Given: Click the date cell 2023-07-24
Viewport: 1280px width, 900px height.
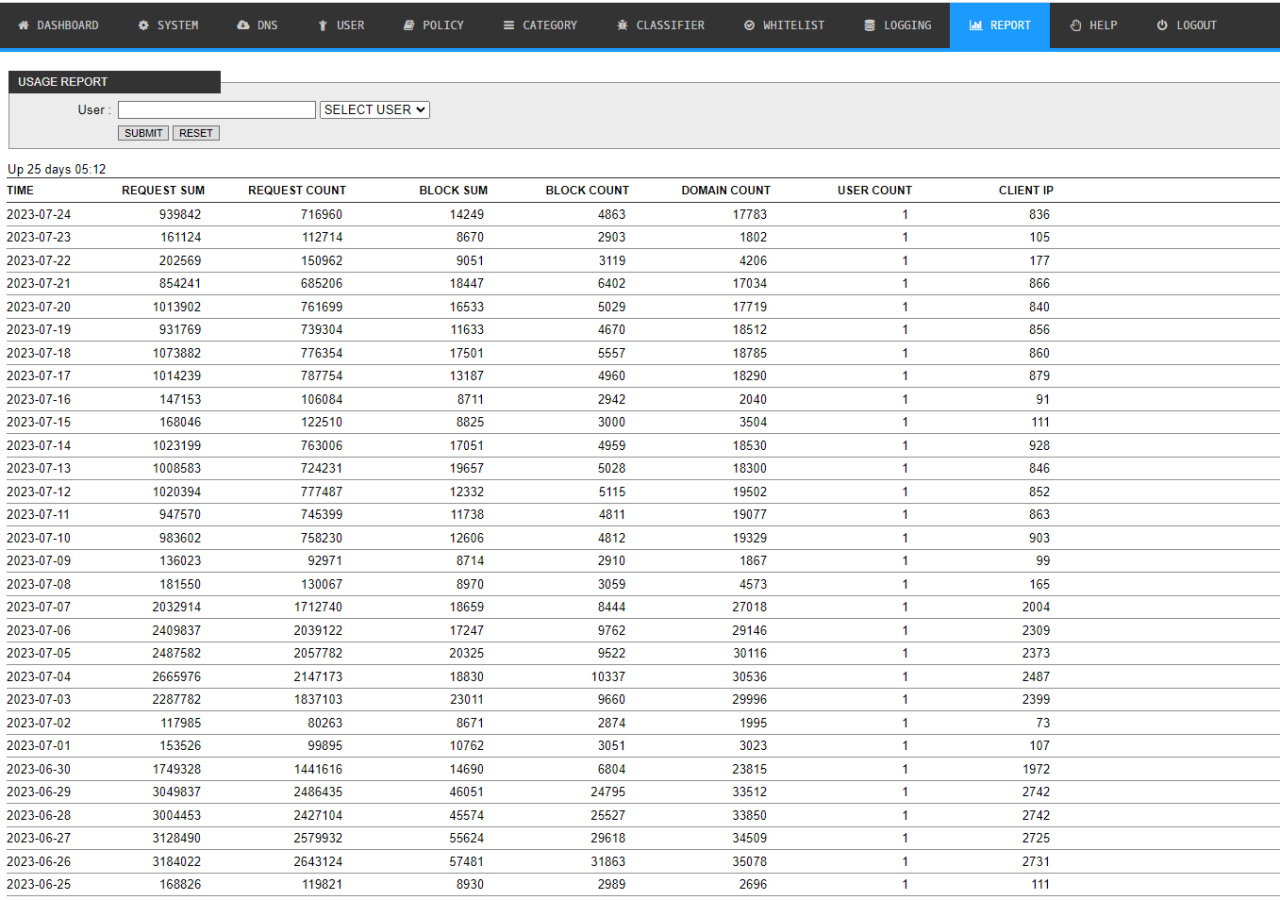Looking at the screenshot, I should tap(39, 214).
